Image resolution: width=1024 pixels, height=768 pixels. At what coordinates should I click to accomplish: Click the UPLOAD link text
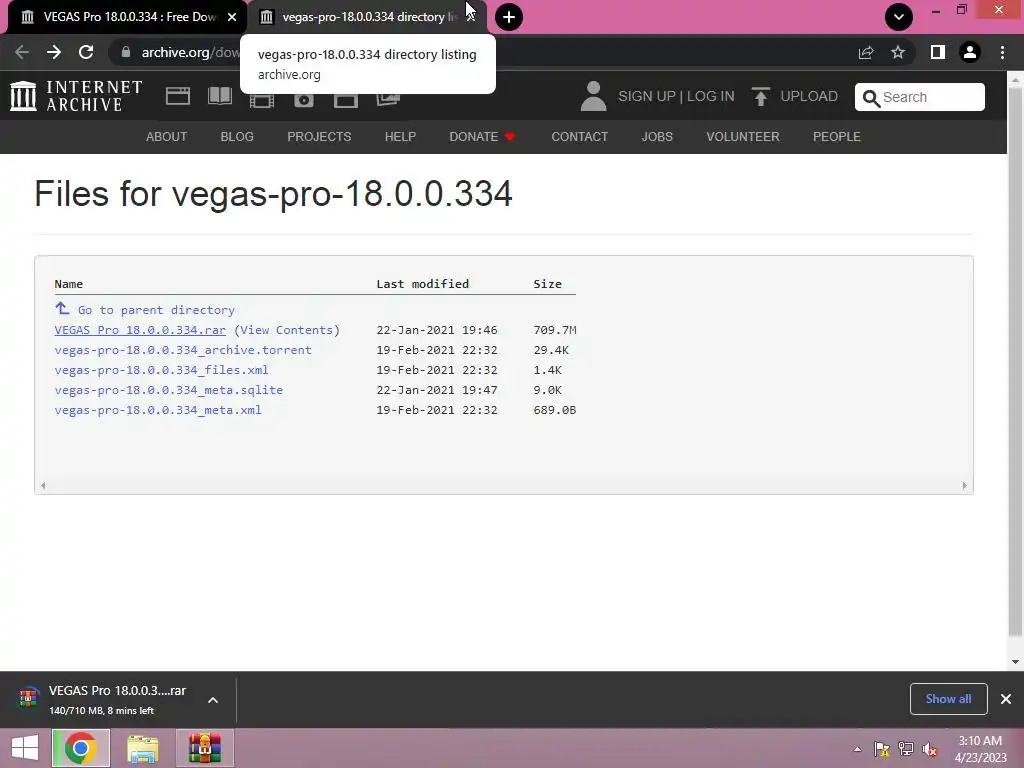point(808,97)
